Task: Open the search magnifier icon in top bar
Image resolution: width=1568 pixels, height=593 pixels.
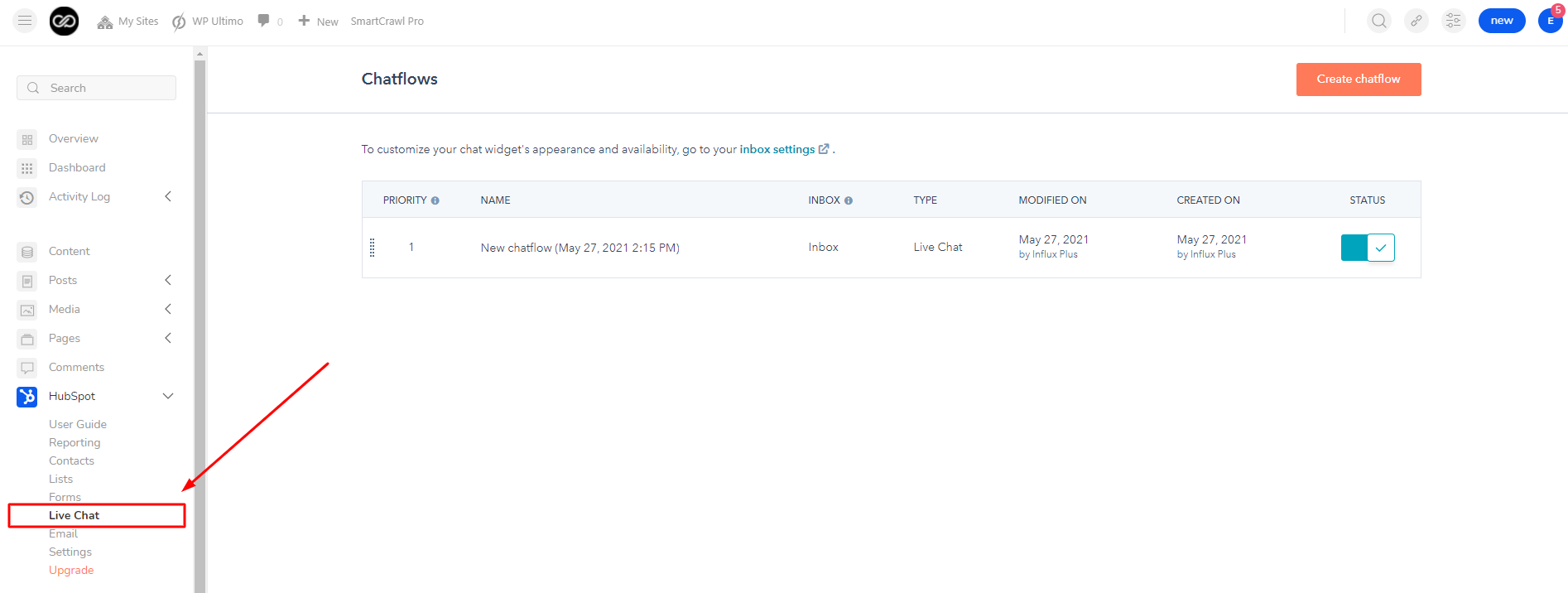Action: click(x=1378, y=21)
